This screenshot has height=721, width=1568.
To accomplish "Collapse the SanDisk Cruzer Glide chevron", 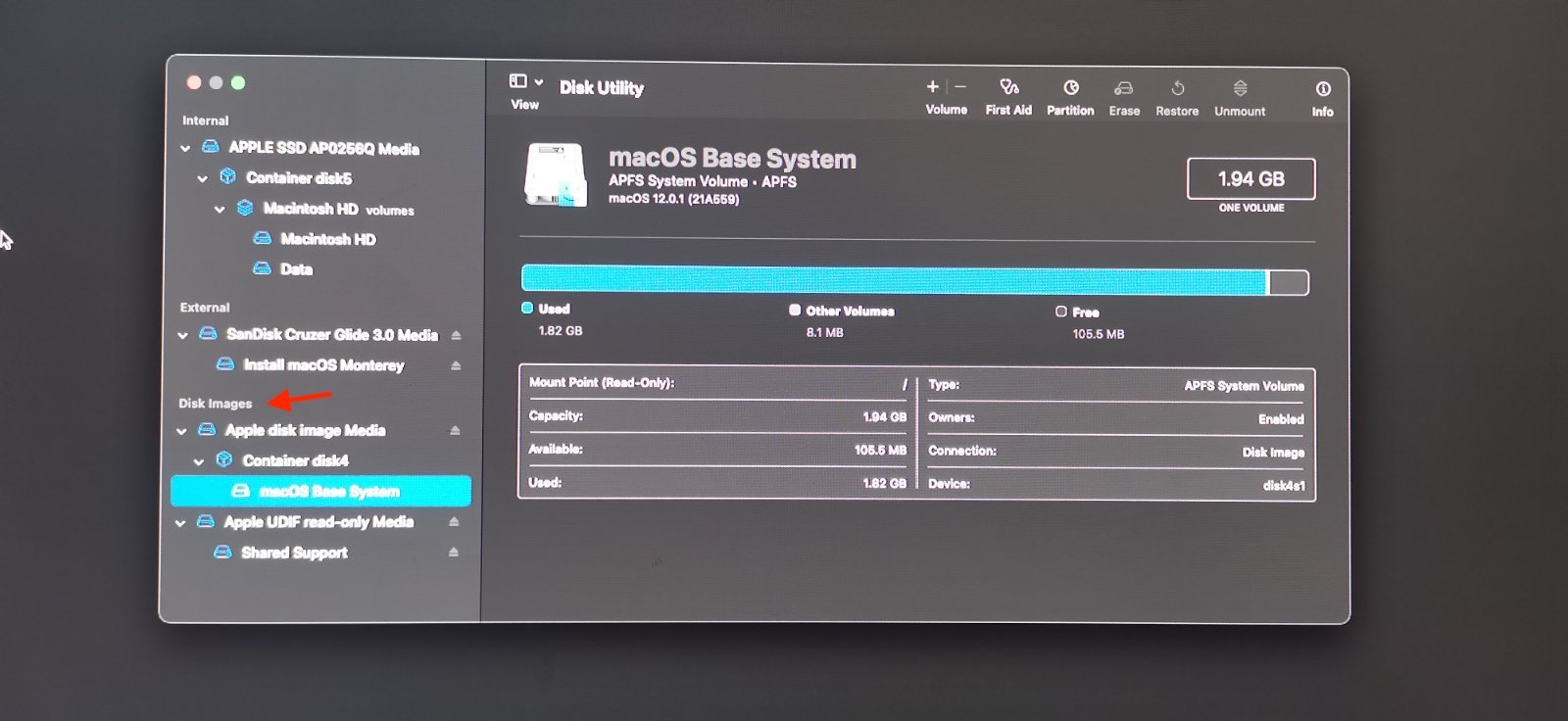I will 182,335.
